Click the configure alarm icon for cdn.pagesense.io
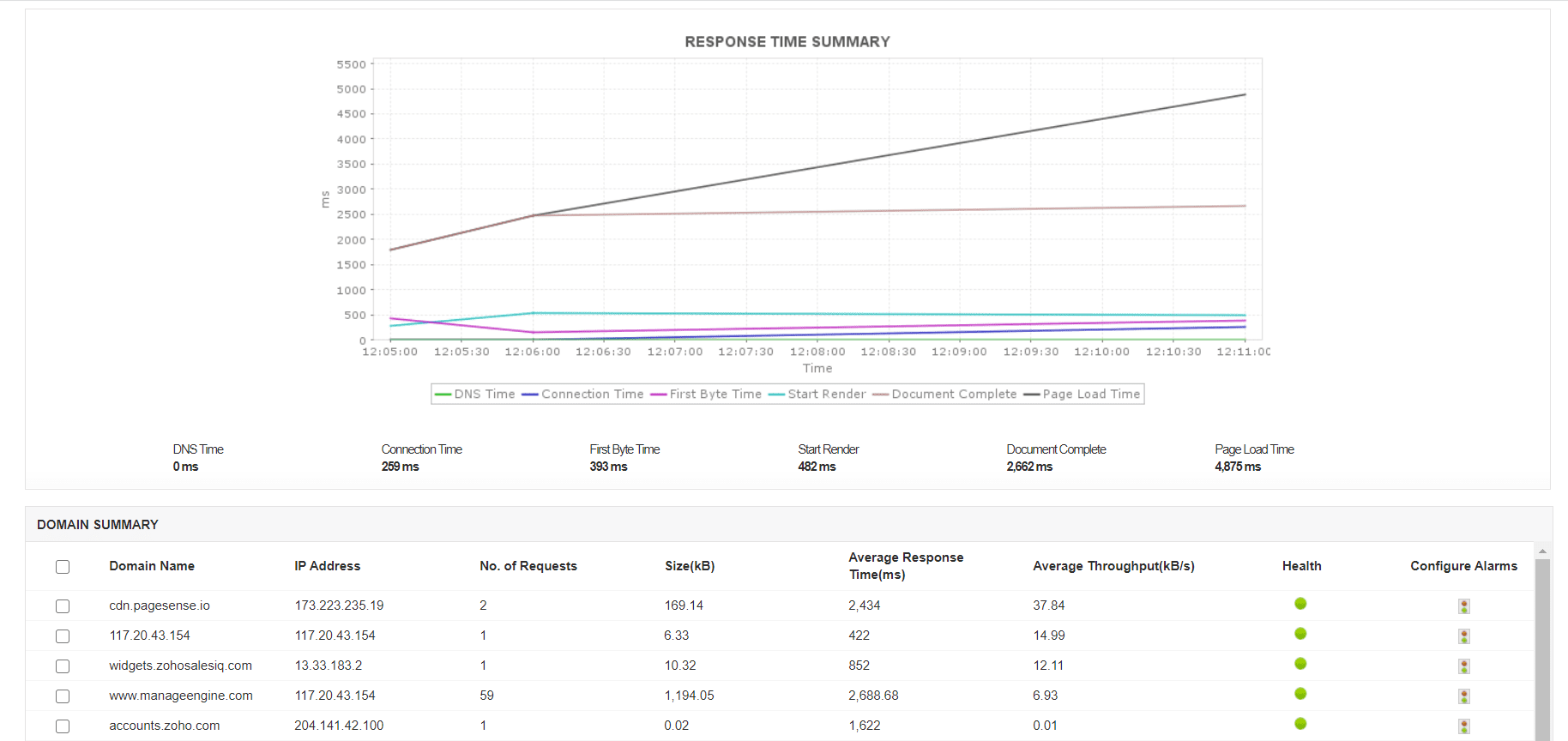1568x741 pixels. pos(1463,606)
